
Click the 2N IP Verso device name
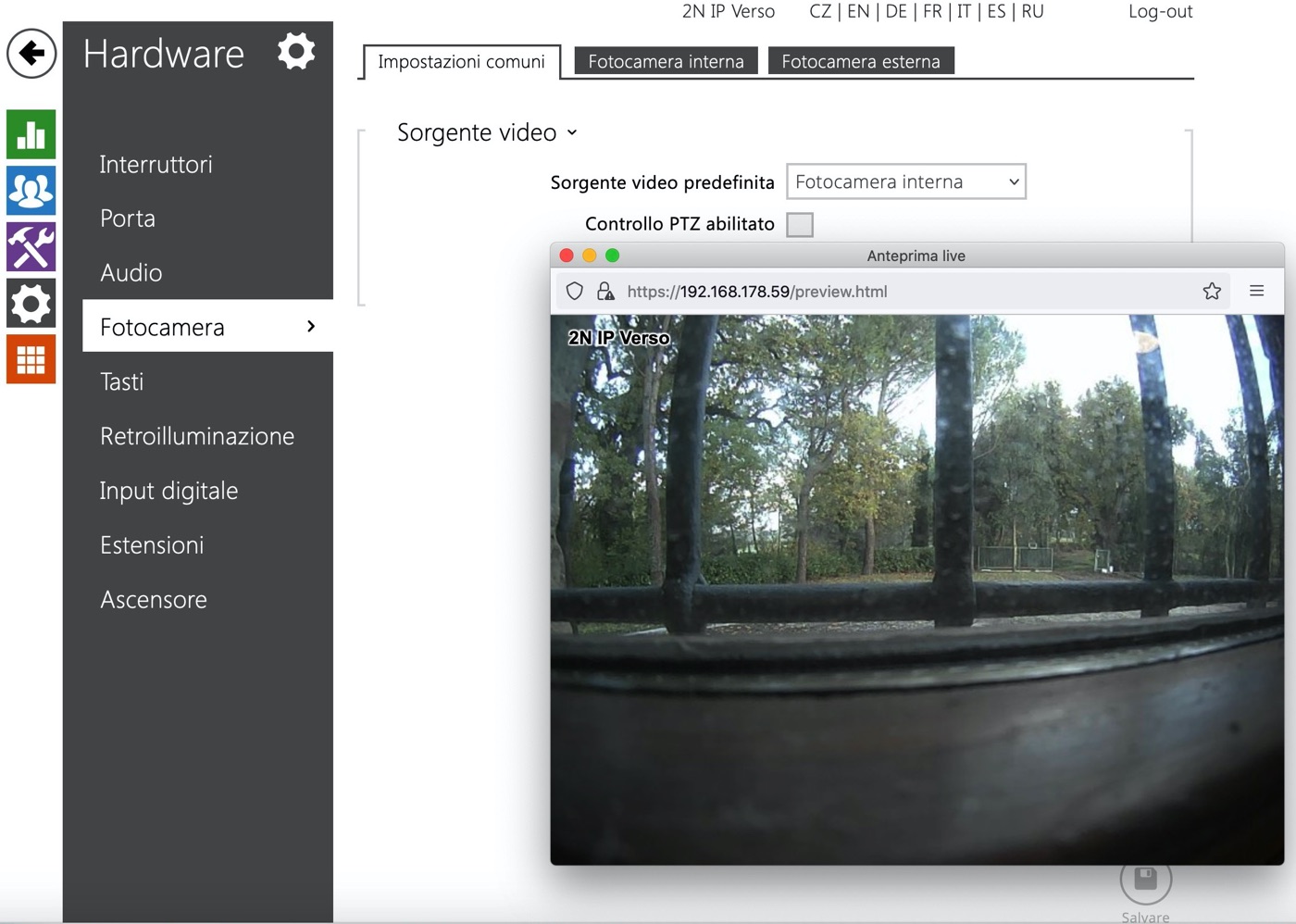pyautogui.click(x=729, y=11)
